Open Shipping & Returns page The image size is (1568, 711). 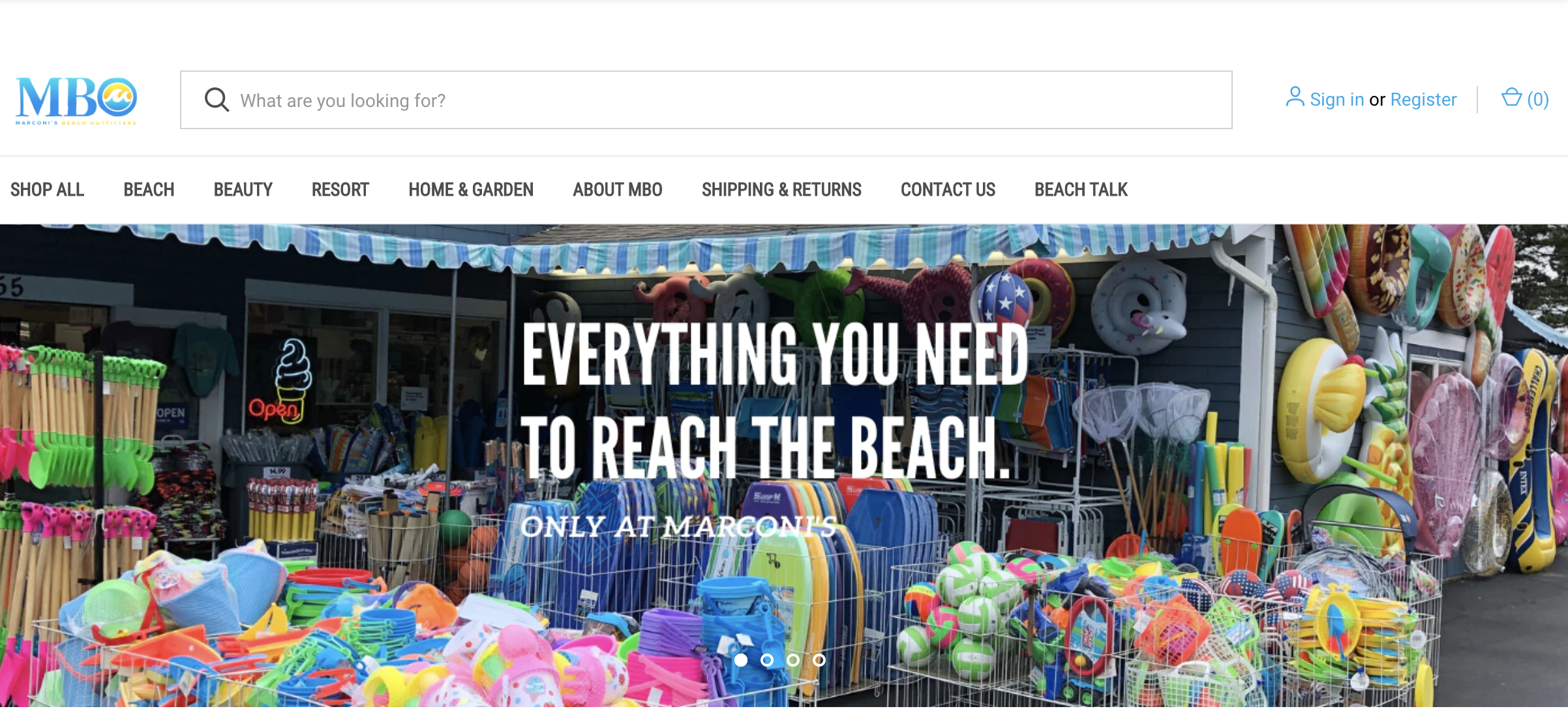pos(781,190)
